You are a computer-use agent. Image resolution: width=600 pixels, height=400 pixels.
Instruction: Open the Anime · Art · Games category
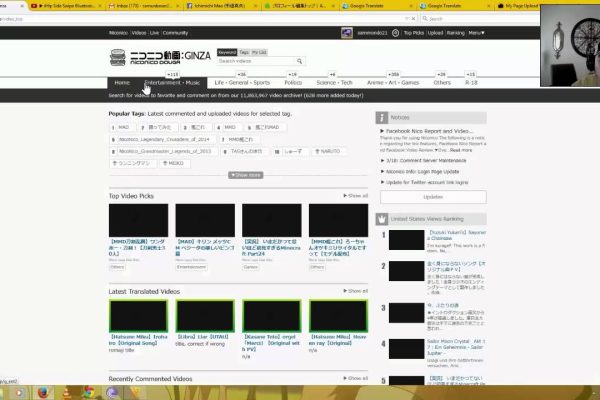pyautogui.click(x=393, y=83)
